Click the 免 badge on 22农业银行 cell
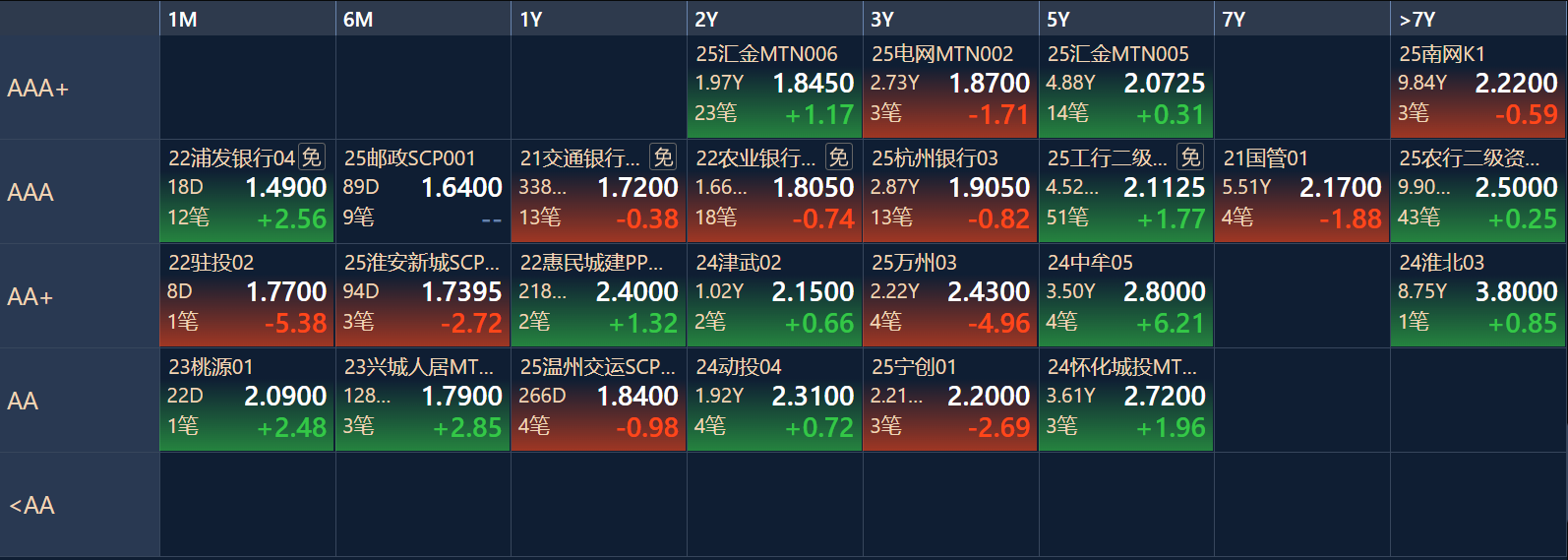The height and width of the screenshot is (560, 1568). coord(838,157)
